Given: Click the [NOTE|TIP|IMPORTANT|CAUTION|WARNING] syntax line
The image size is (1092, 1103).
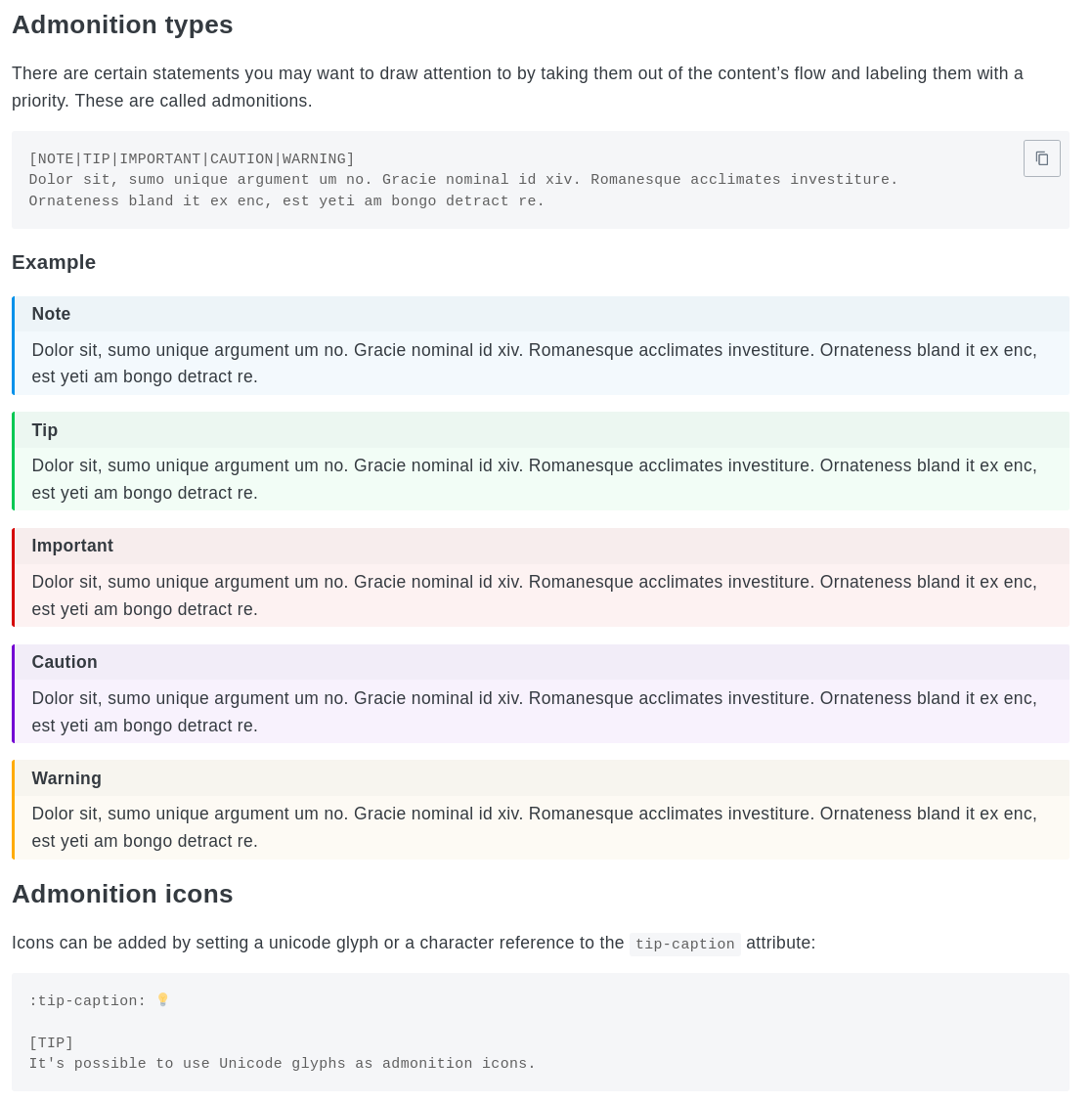Looking at the screenshot, I should pyautogui.click(x=191, y=158).
